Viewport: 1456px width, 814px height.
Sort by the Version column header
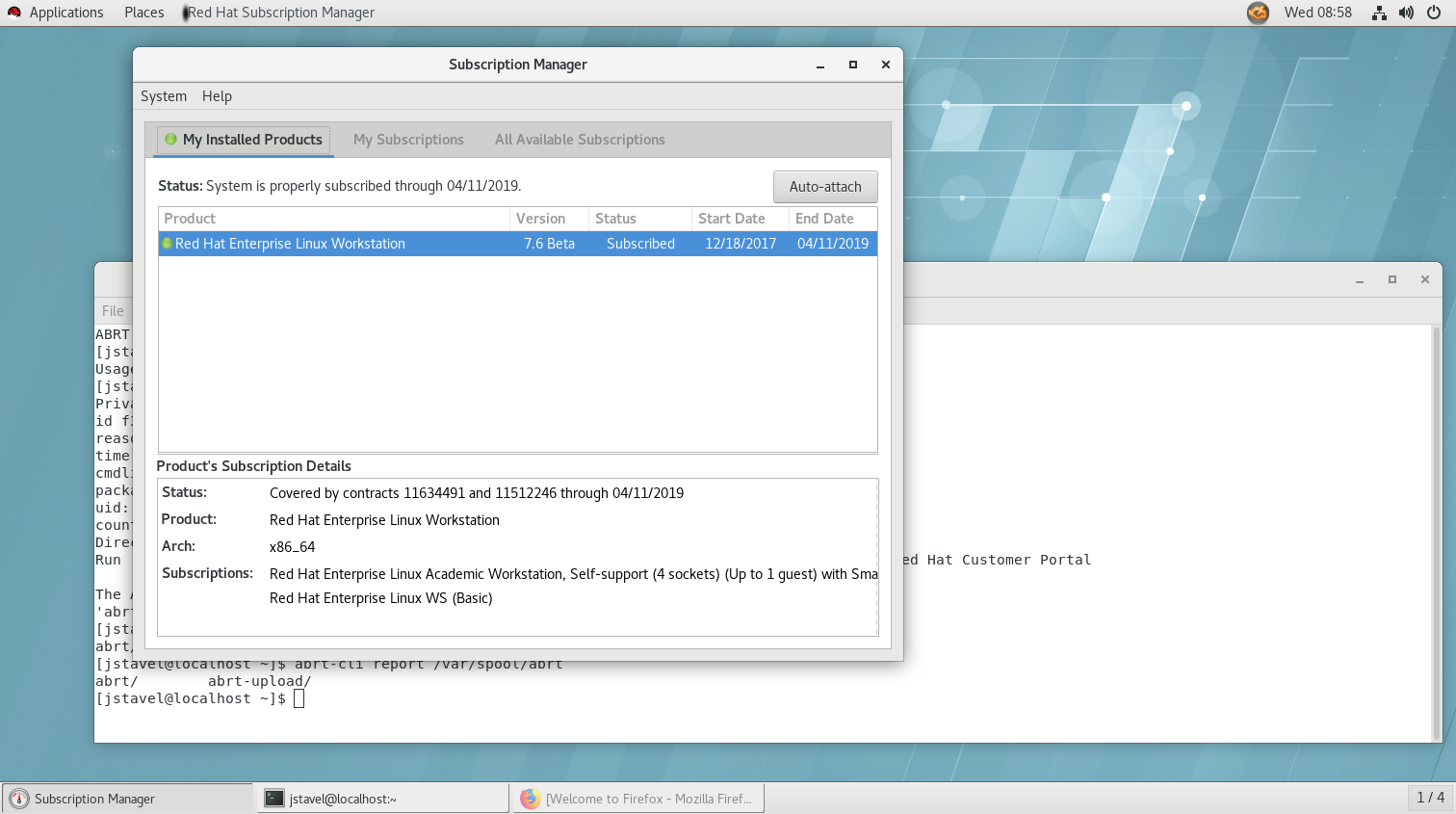(x=549, y=219)
